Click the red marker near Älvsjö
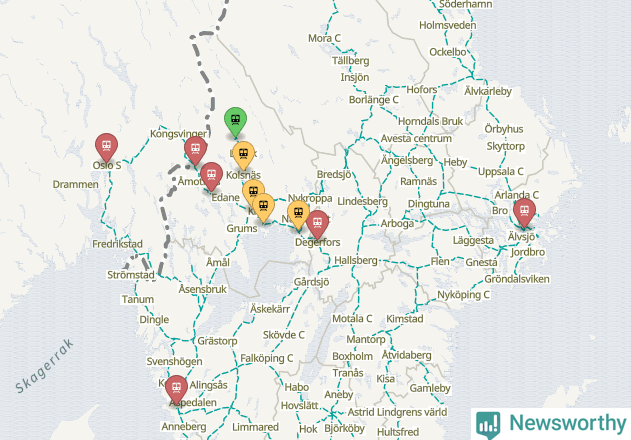 click(x=524, y=213)
